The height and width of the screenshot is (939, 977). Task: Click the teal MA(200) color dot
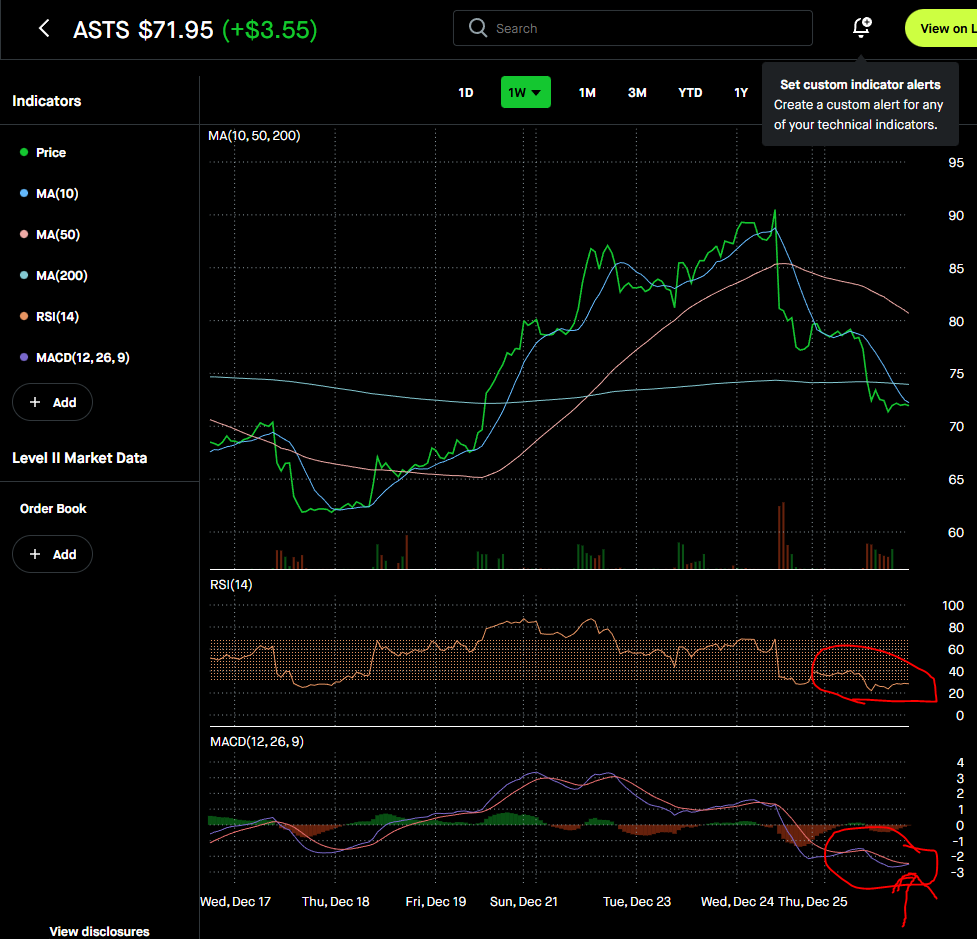[24, 275]
